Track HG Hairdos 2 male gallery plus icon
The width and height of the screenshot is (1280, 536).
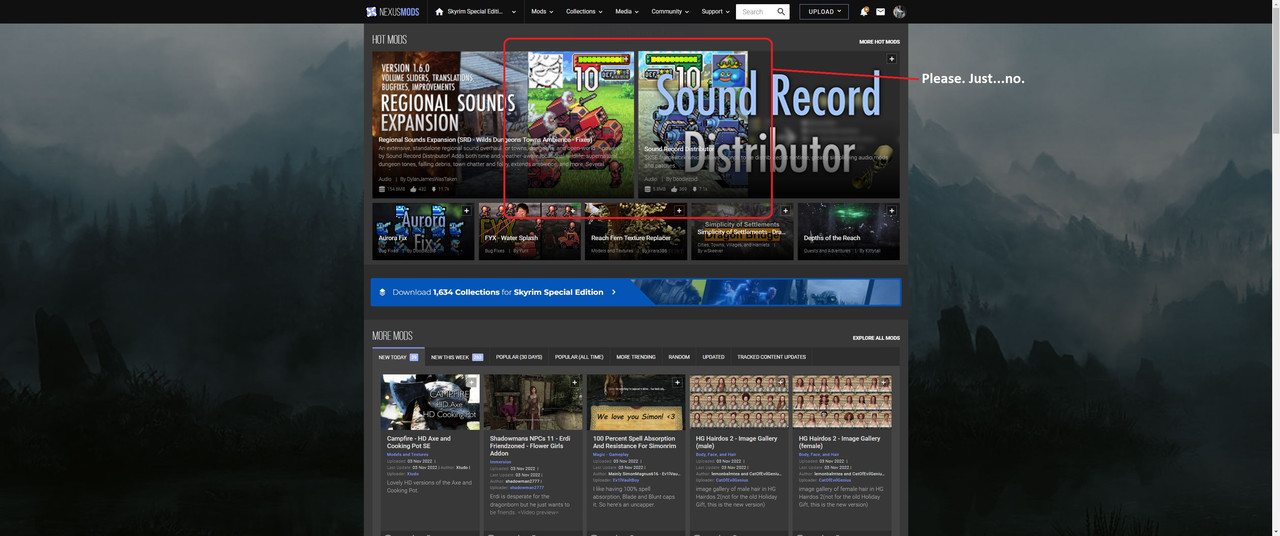pyautogui.click(x=780, y=382)
